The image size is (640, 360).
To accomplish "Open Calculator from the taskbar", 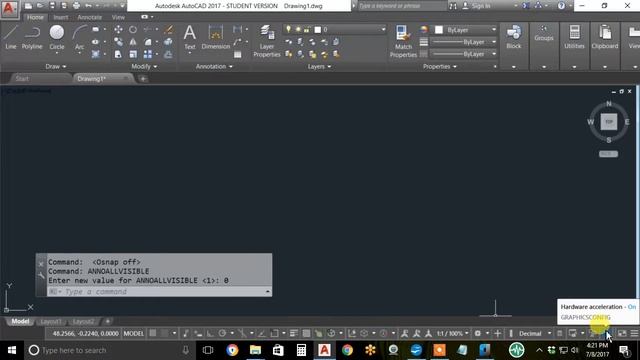I will tap(301, 350).
